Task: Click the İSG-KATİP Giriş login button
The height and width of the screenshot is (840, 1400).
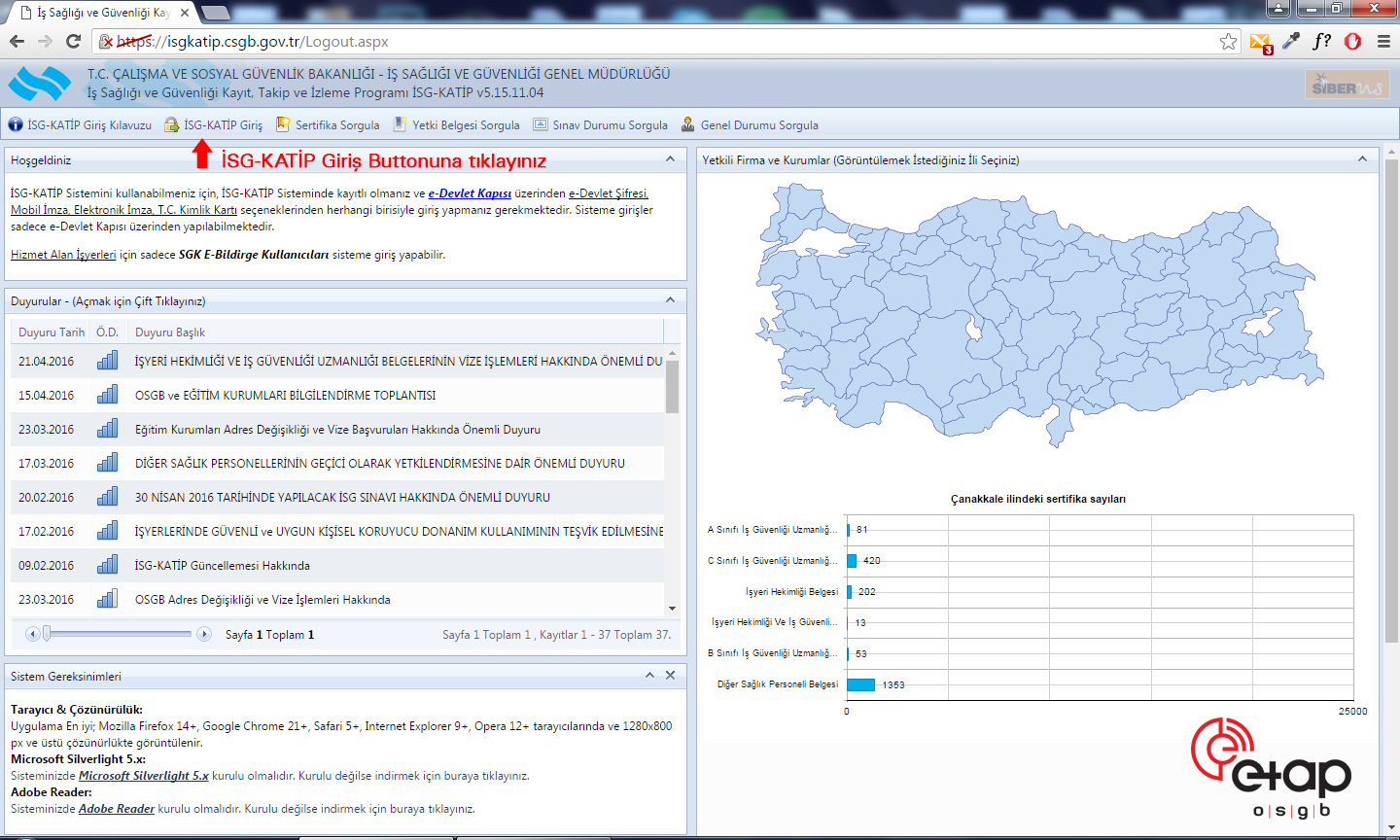Action: click(x=213, y=124)
